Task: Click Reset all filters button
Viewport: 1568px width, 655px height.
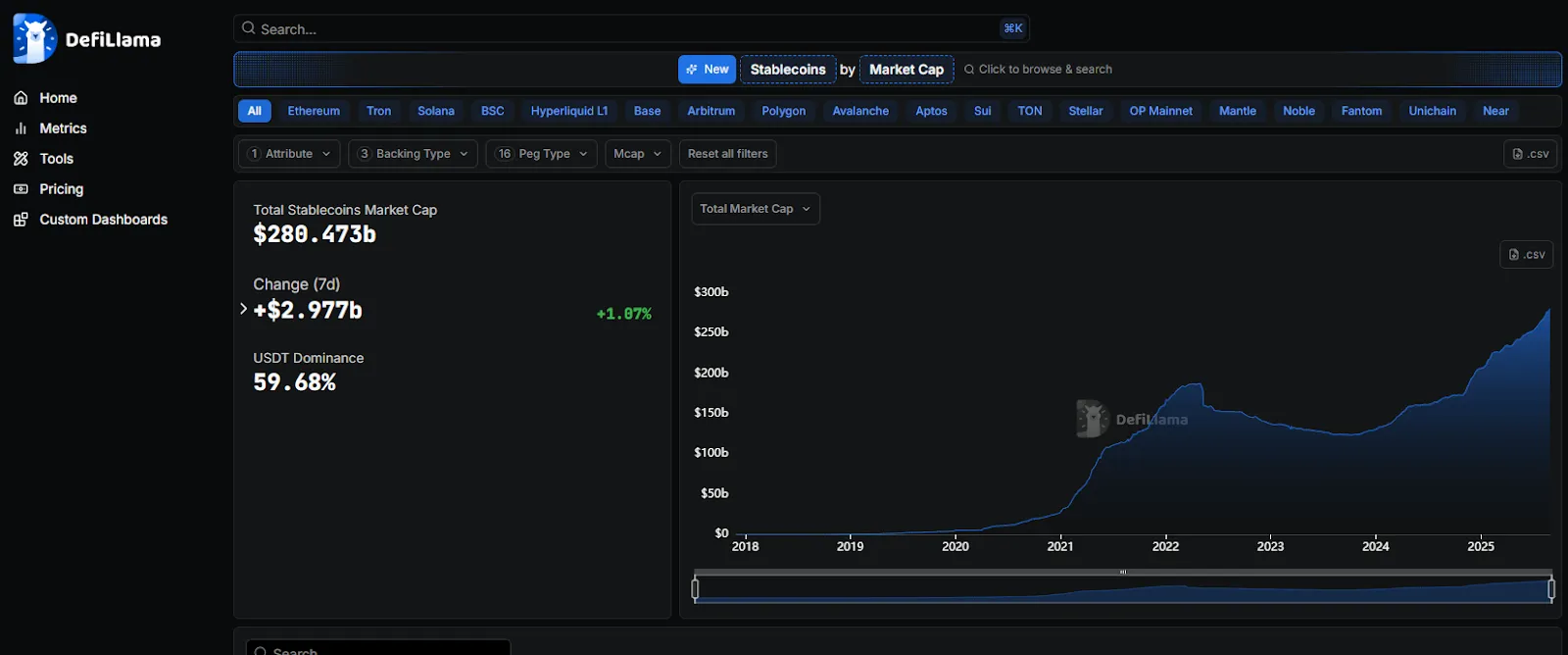Action: pos(727,154)
